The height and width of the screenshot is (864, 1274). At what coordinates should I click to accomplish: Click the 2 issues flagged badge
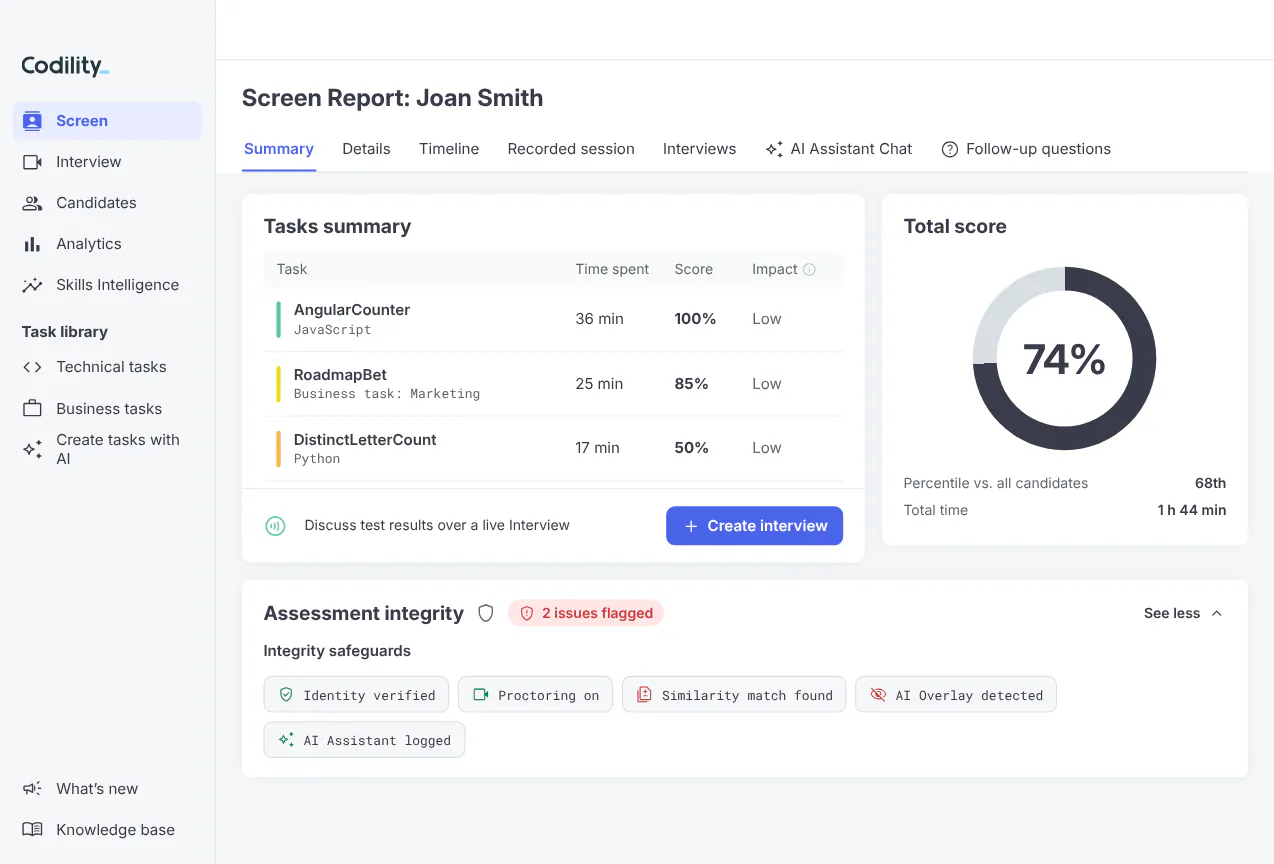pyautogui.click(x=586, y=613)
